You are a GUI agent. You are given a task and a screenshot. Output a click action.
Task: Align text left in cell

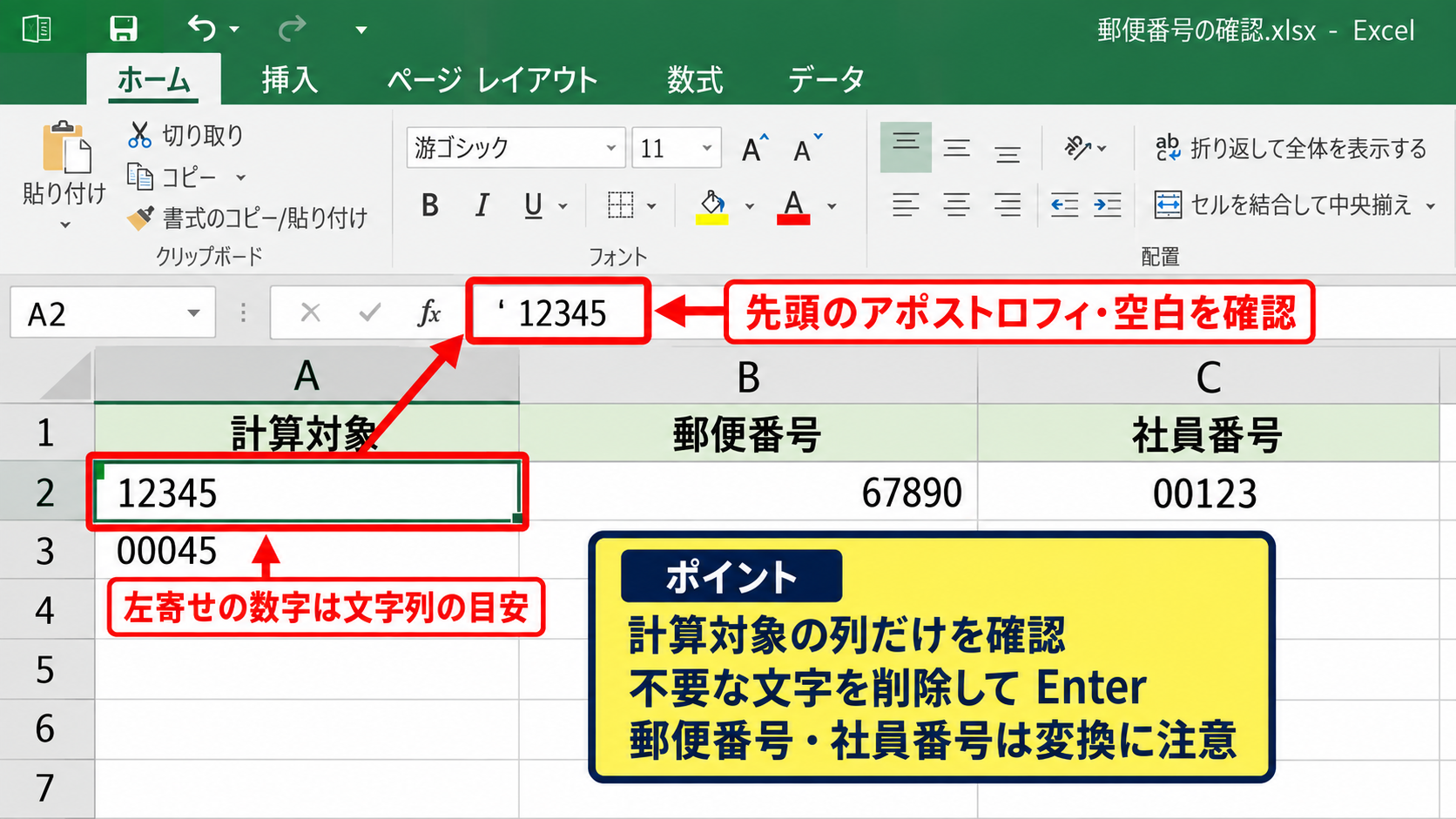[x=906, y=205]
